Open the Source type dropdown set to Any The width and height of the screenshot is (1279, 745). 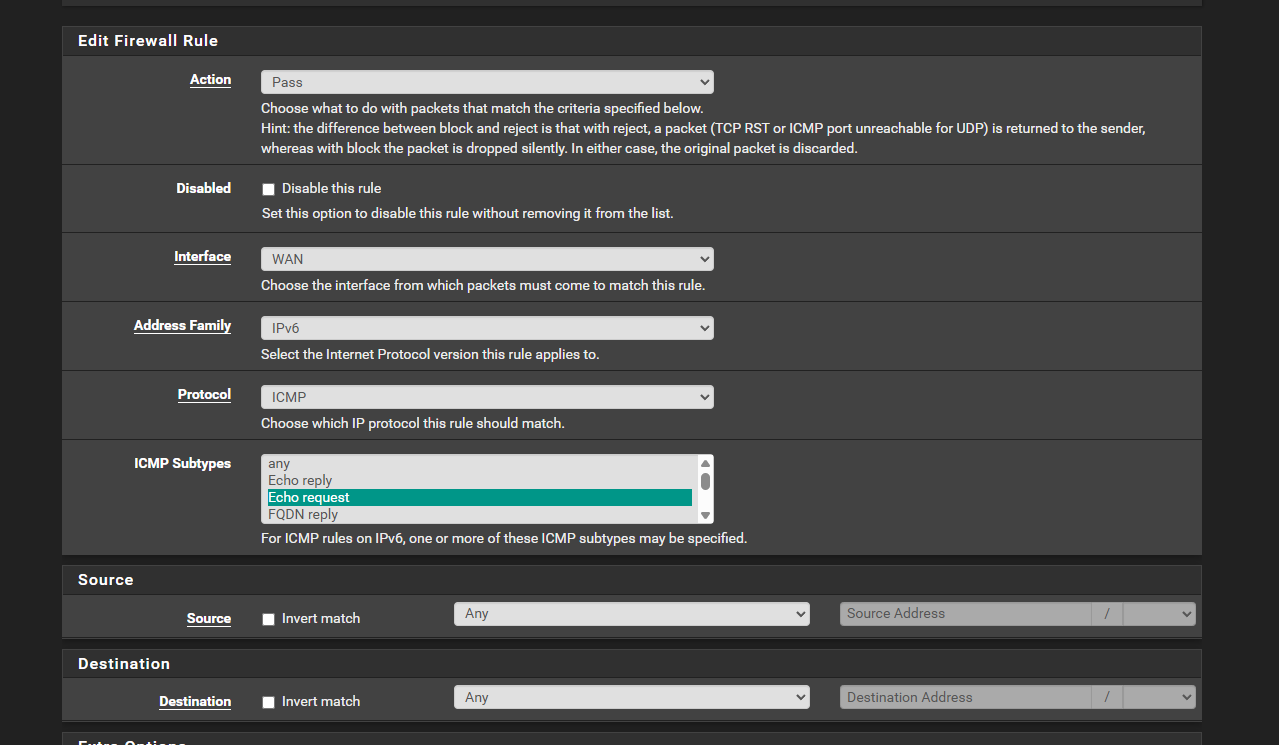[x=631, y=613]
